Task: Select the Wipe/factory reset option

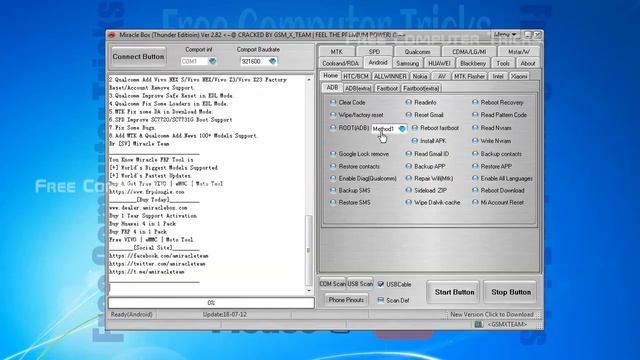Action: (357, 115)
